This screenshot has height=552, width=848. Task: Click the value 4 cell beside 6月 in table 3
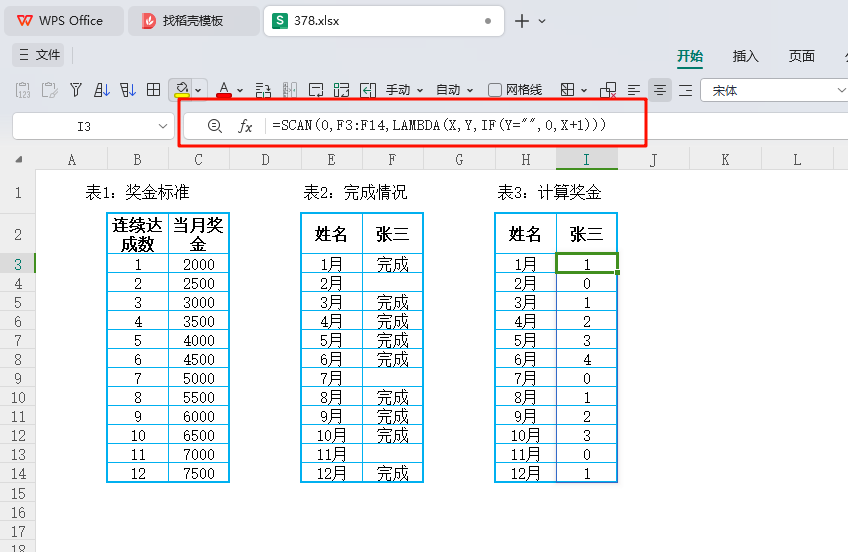(x=587, y=360)
